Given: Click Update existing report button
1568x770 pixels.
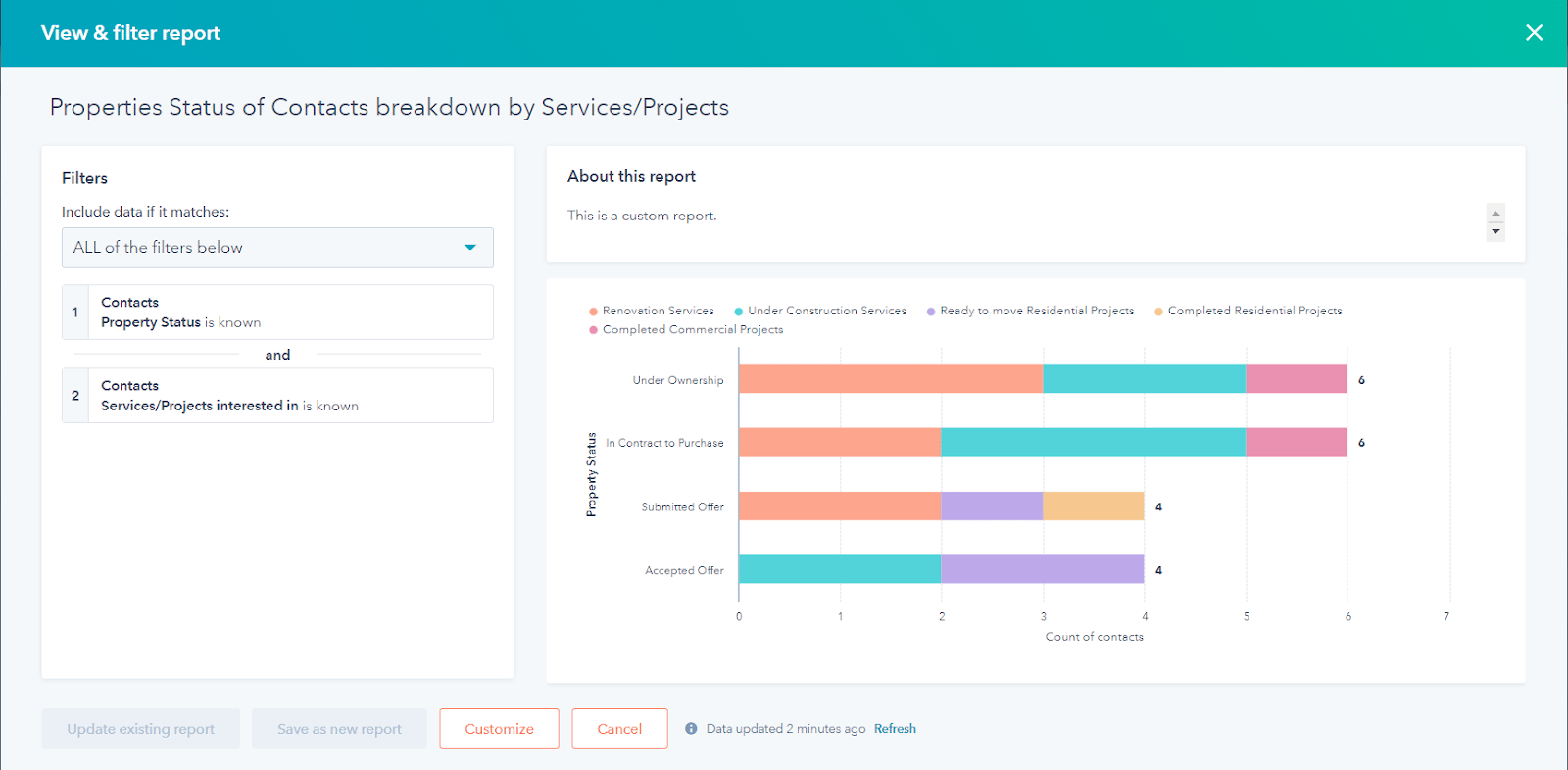Looking at the screenshot, I should [140, 729].
